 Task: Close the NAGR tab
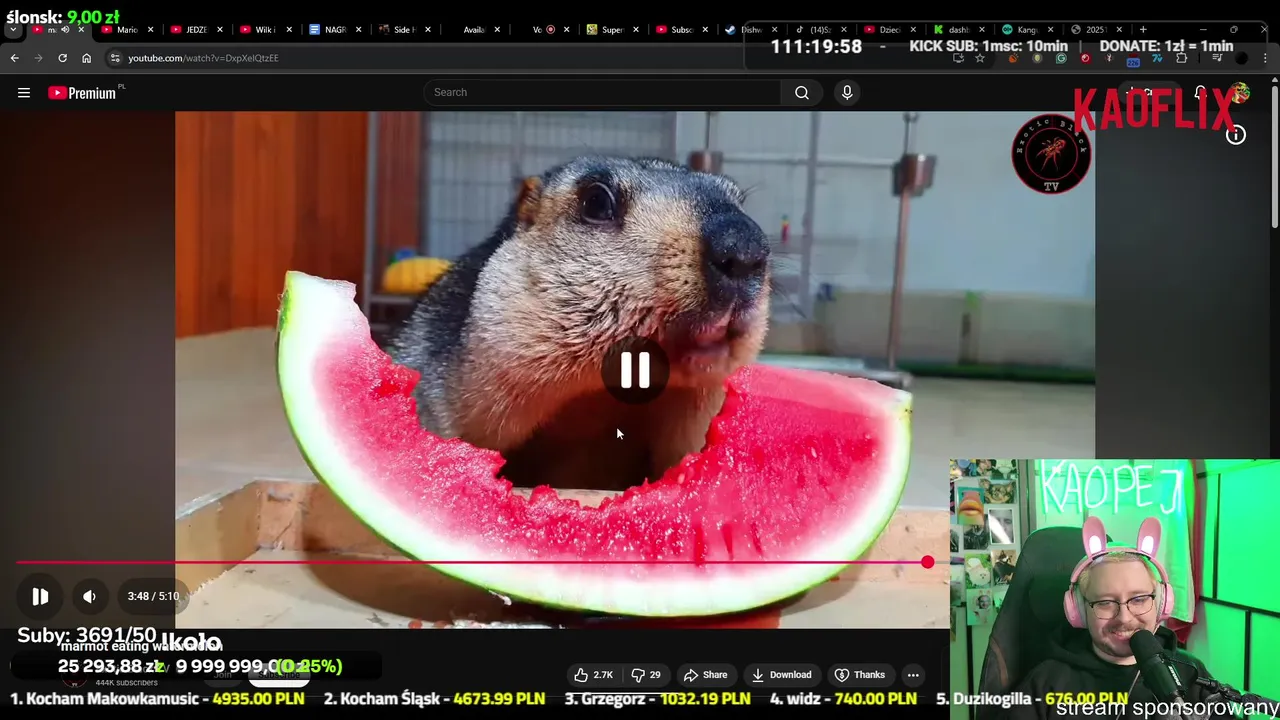click(358, 29)
